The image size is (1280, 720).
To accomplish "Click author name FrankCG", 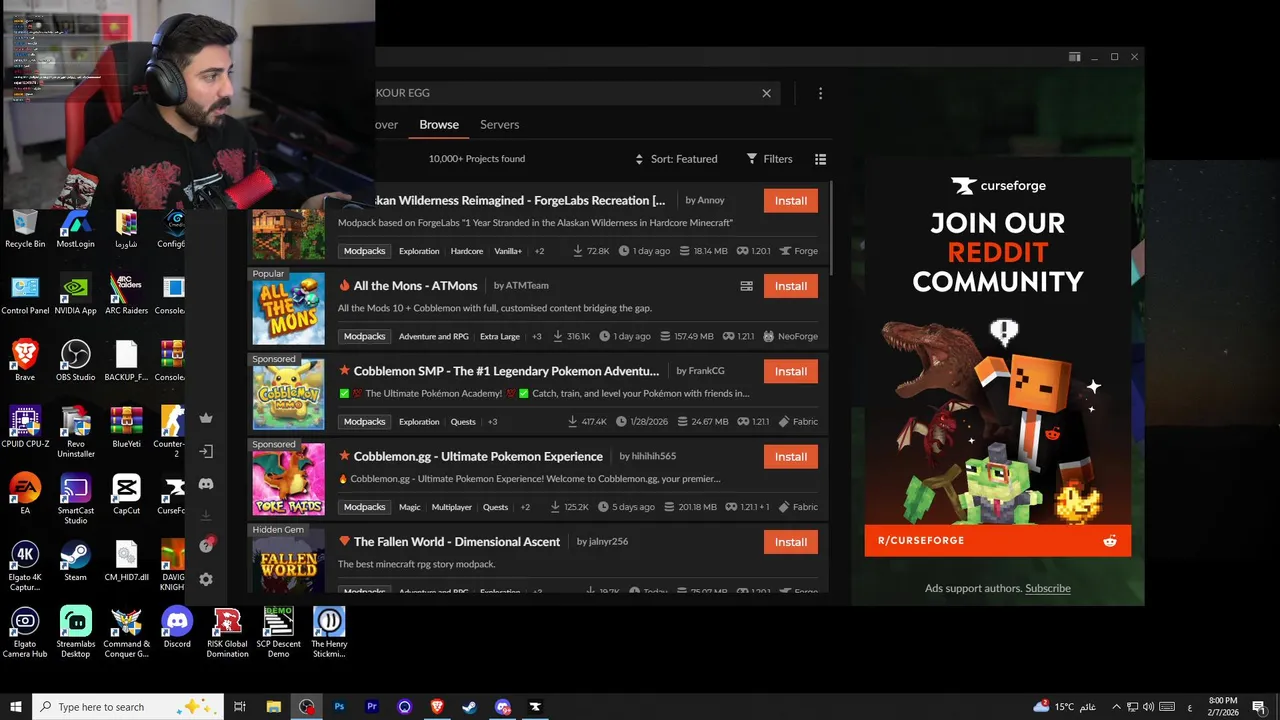I will 707,371.
